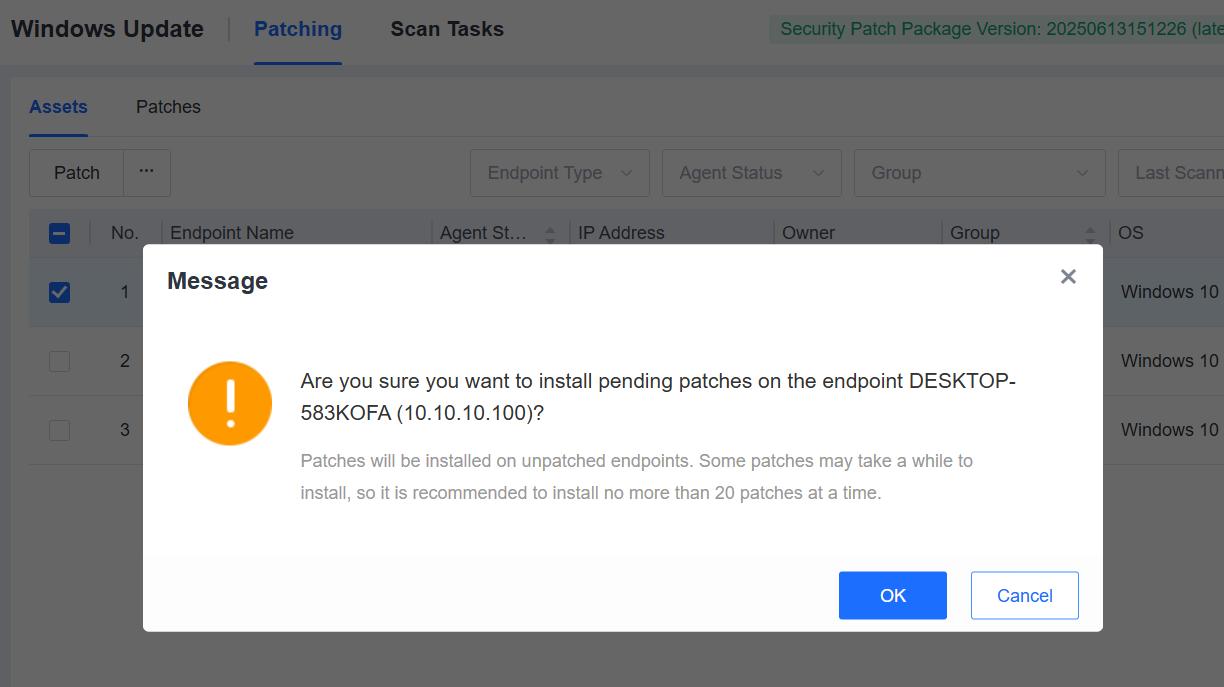This screenshot has height=687, width=1224.
Task: Click the Endpoint Name column header
Action: pos(232,233)
